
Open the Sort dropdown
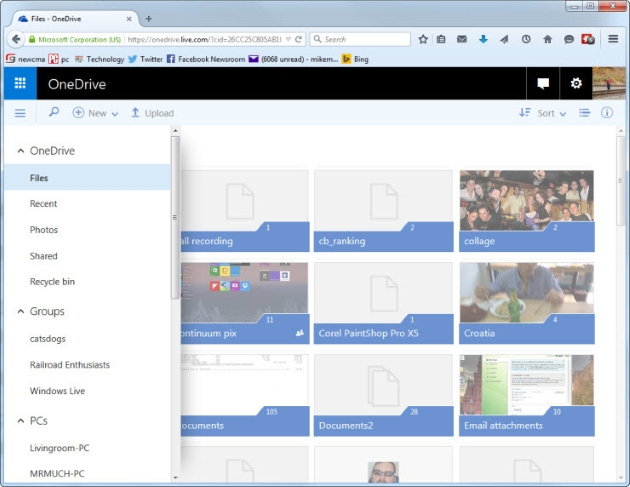[x=545, y=113]
